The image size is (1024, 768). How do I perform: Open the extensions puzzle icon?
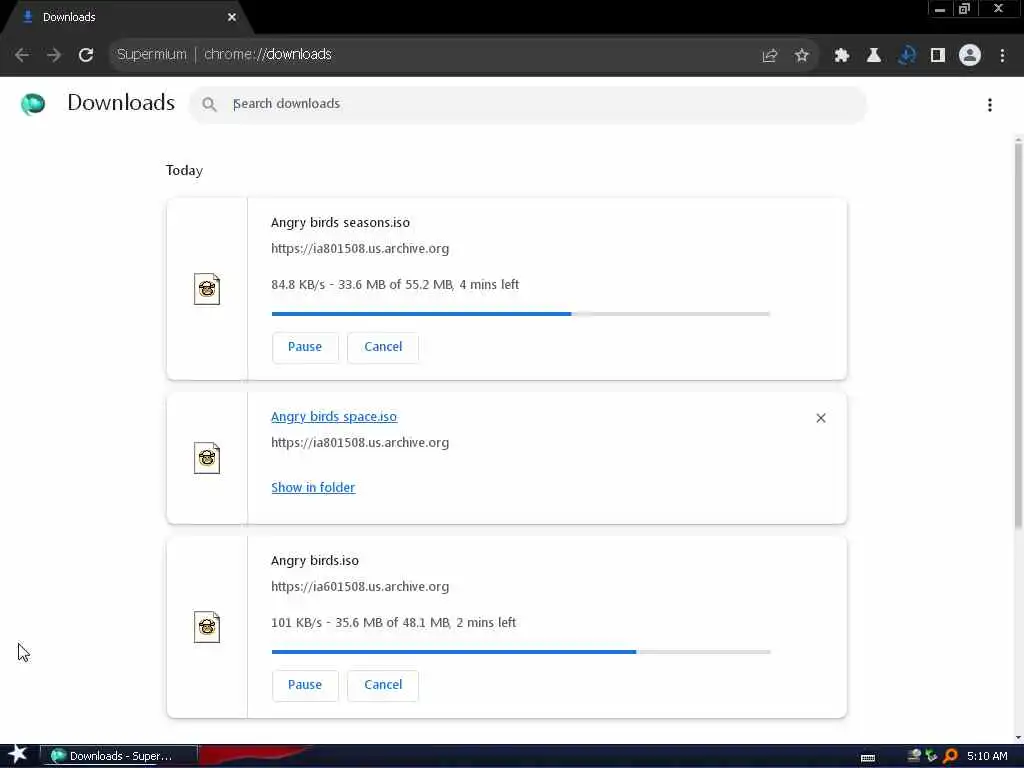[x=841, y=56]
